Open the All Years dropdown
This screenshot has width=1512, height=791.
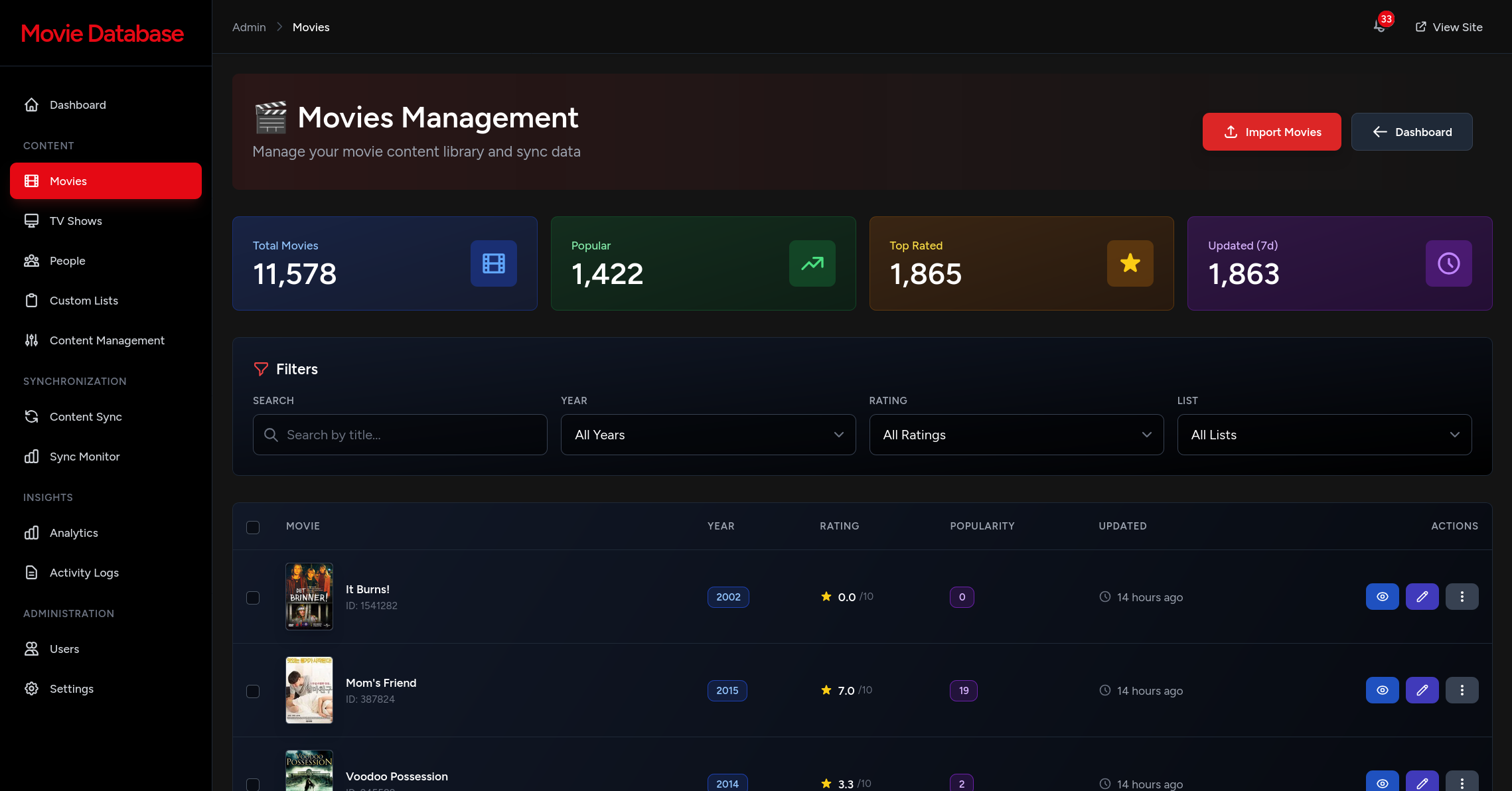tap(708, 435)
